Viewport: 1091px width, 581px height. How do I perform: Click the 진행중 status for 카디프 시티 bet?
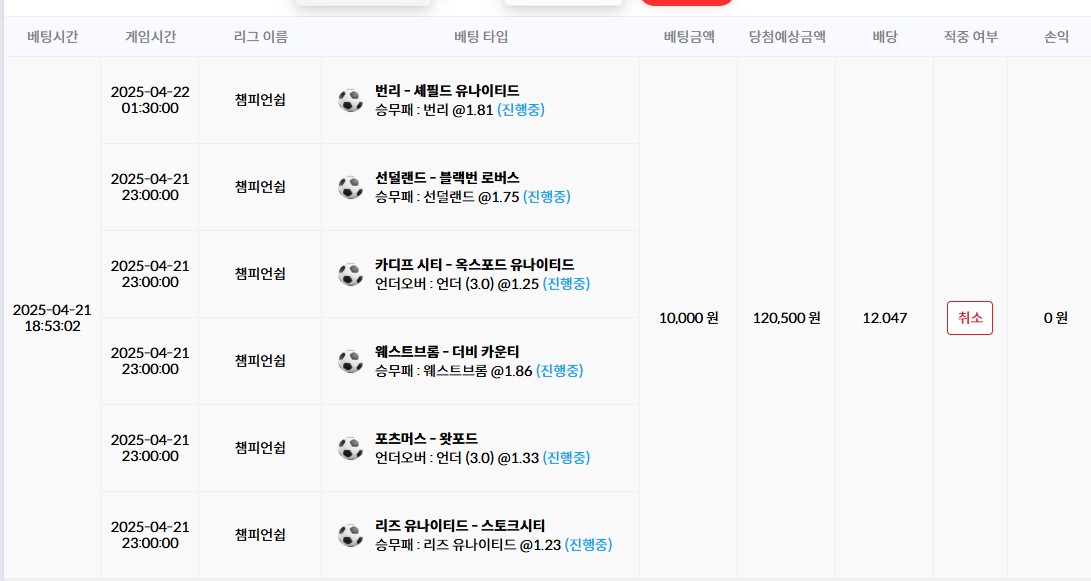tap(566, 284)
